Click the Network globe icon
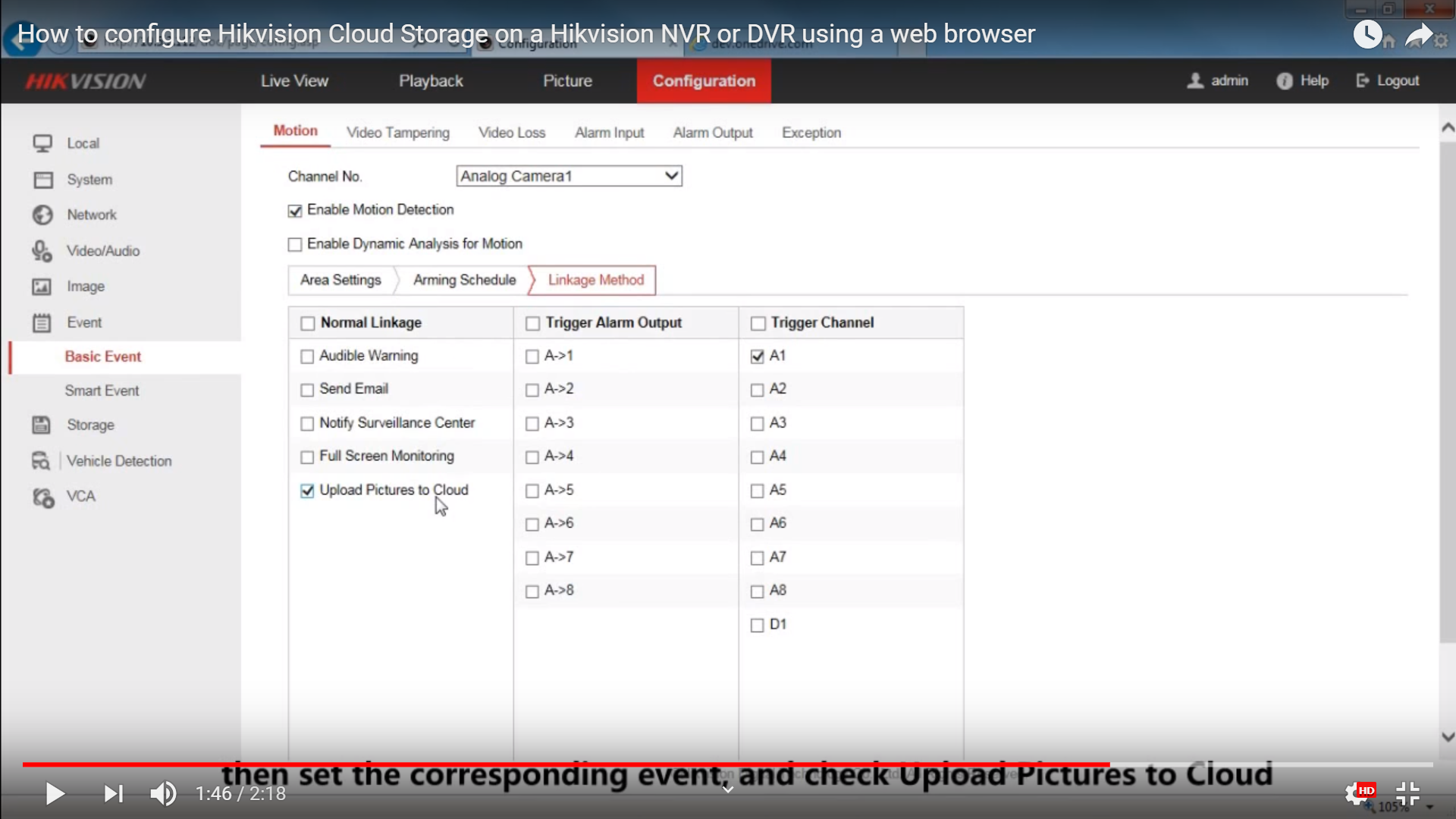The image size is (1456, 819). pos(42,215)
